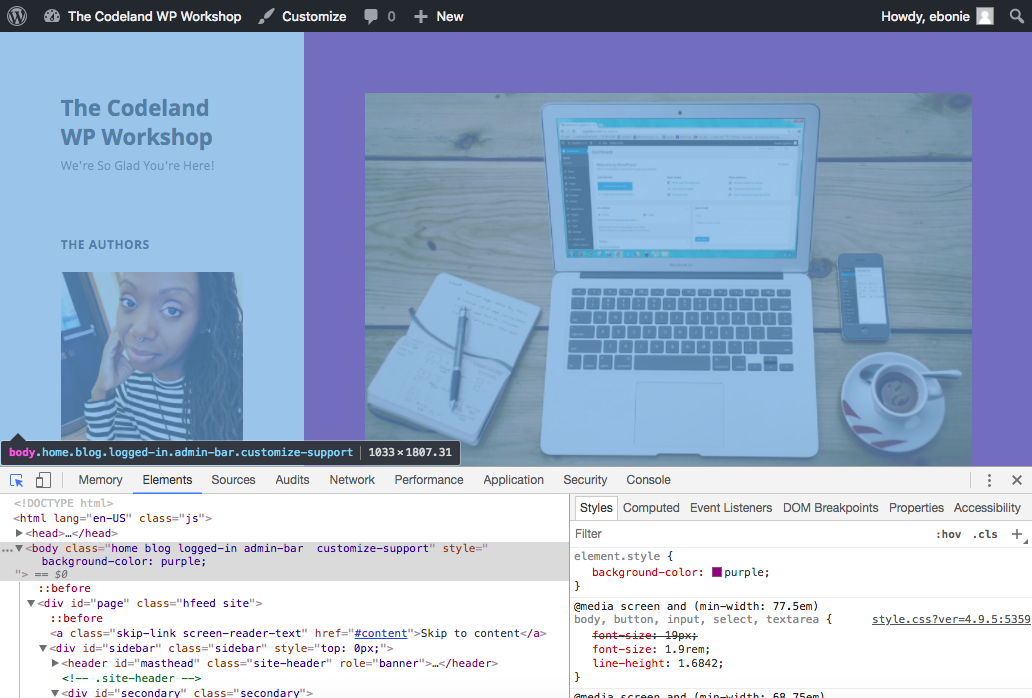The width and height of the screenshot is (1032, 698).
Task: Select the Properties pane tab
Action: click(x=916, y=508)
